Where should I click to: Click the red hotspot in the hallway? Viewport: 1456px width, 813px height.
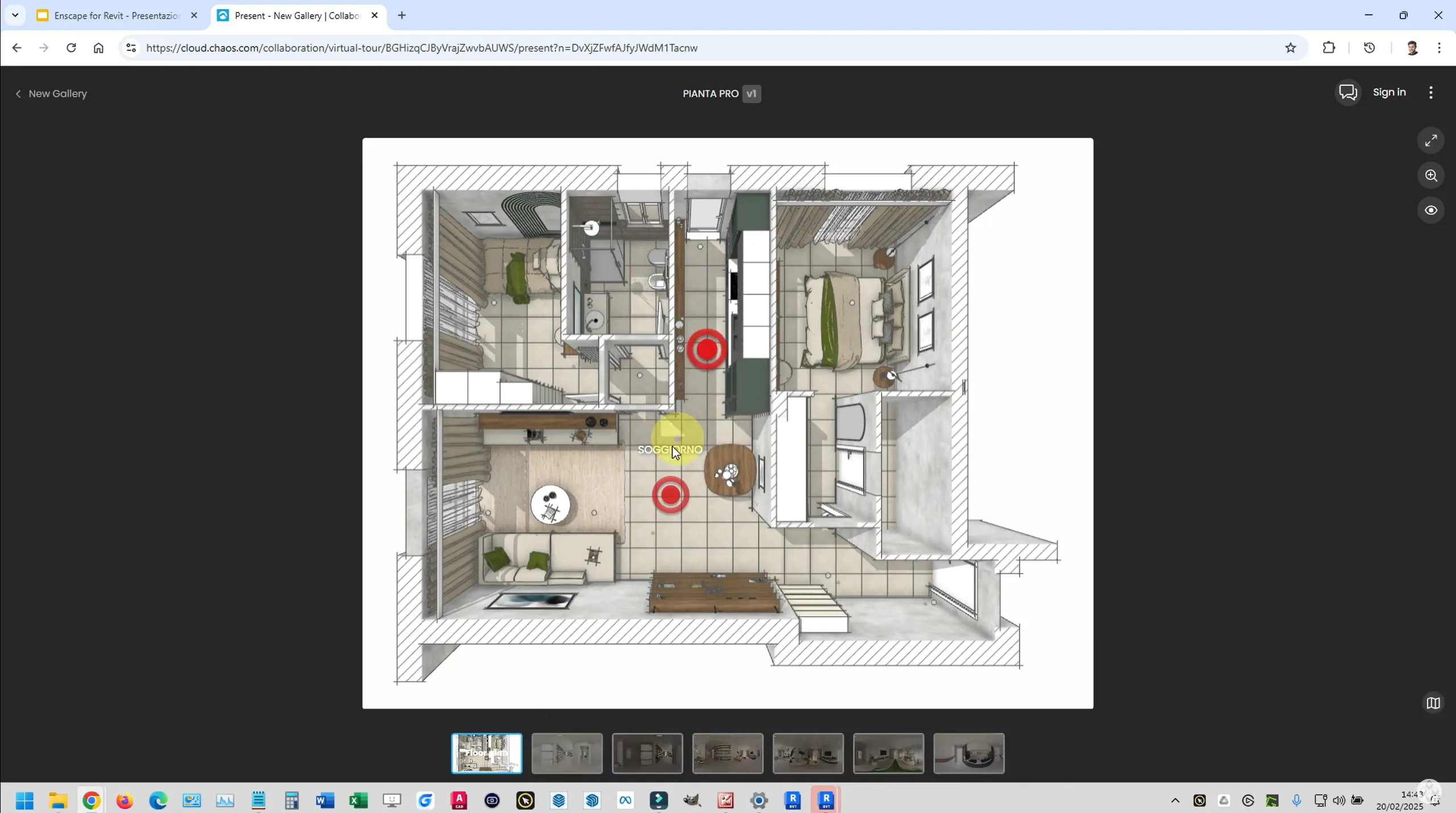click(706, 350)
